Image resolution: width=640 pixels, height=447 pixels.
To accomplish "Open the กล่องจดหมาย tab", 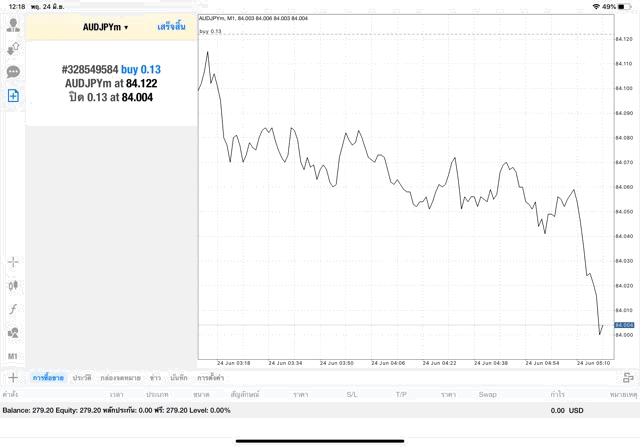I will (x=121, y=378).
